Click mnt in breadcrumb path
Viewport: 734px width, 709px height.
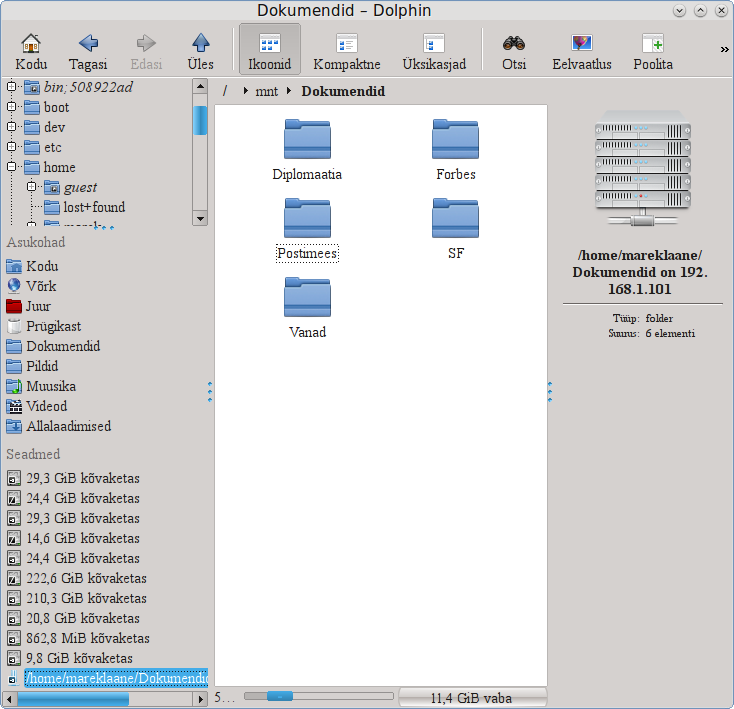click(x=266, y=91)
